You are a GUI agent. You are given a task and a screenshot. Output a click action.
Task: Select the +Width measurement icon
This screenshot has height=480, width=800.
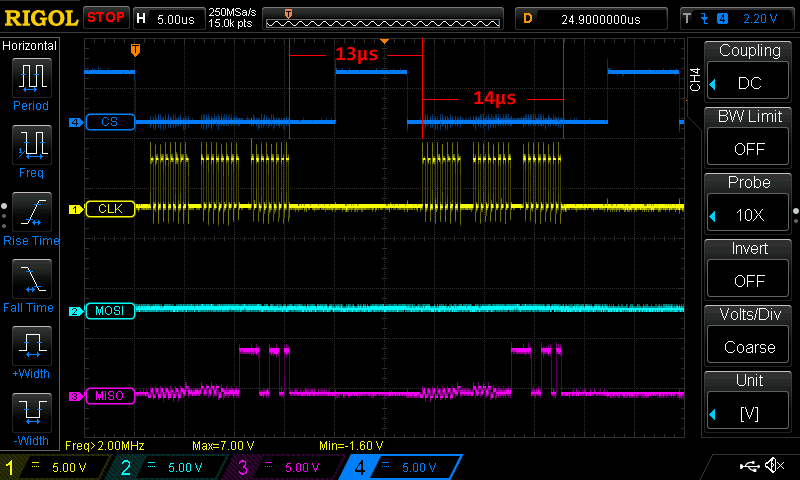(x=32, y=346)
